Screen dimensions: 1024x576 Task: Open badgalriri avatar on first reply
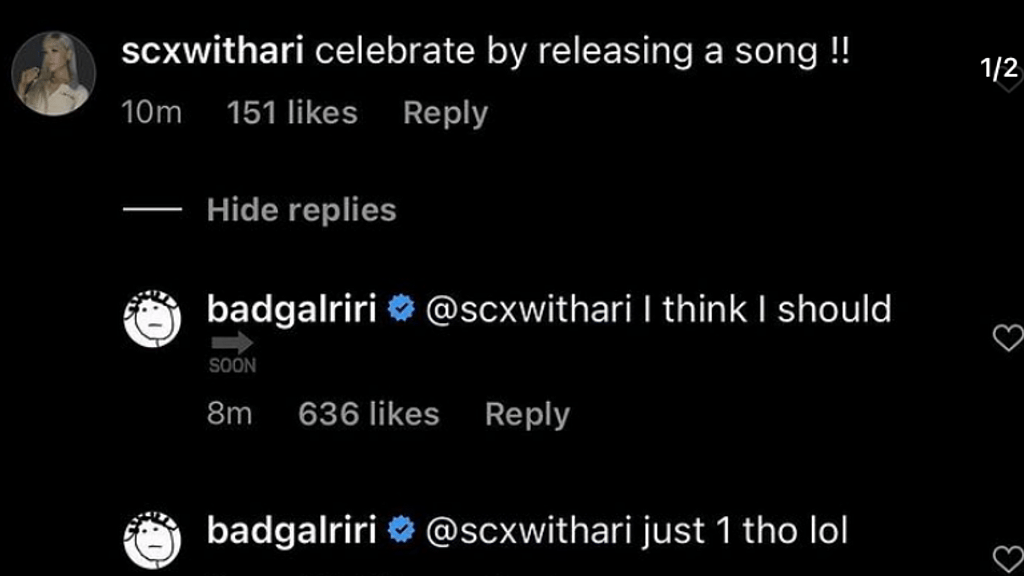152,319
